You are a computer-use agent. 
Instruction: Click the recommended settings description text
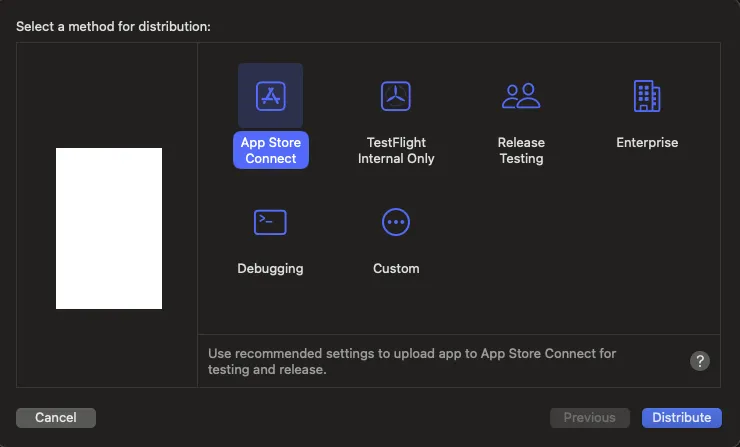tap(412, 361)
